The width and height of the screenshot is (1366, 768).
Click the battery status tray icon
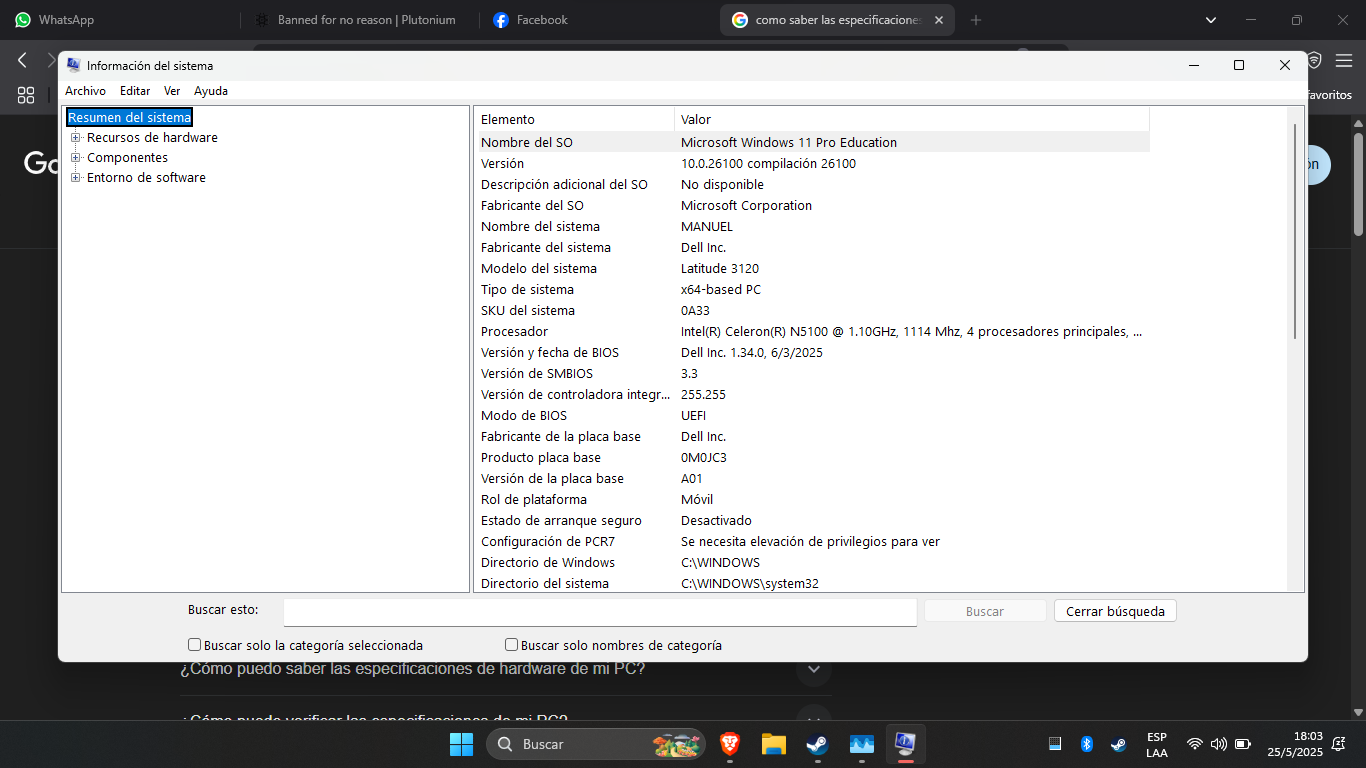point(1243,744)
